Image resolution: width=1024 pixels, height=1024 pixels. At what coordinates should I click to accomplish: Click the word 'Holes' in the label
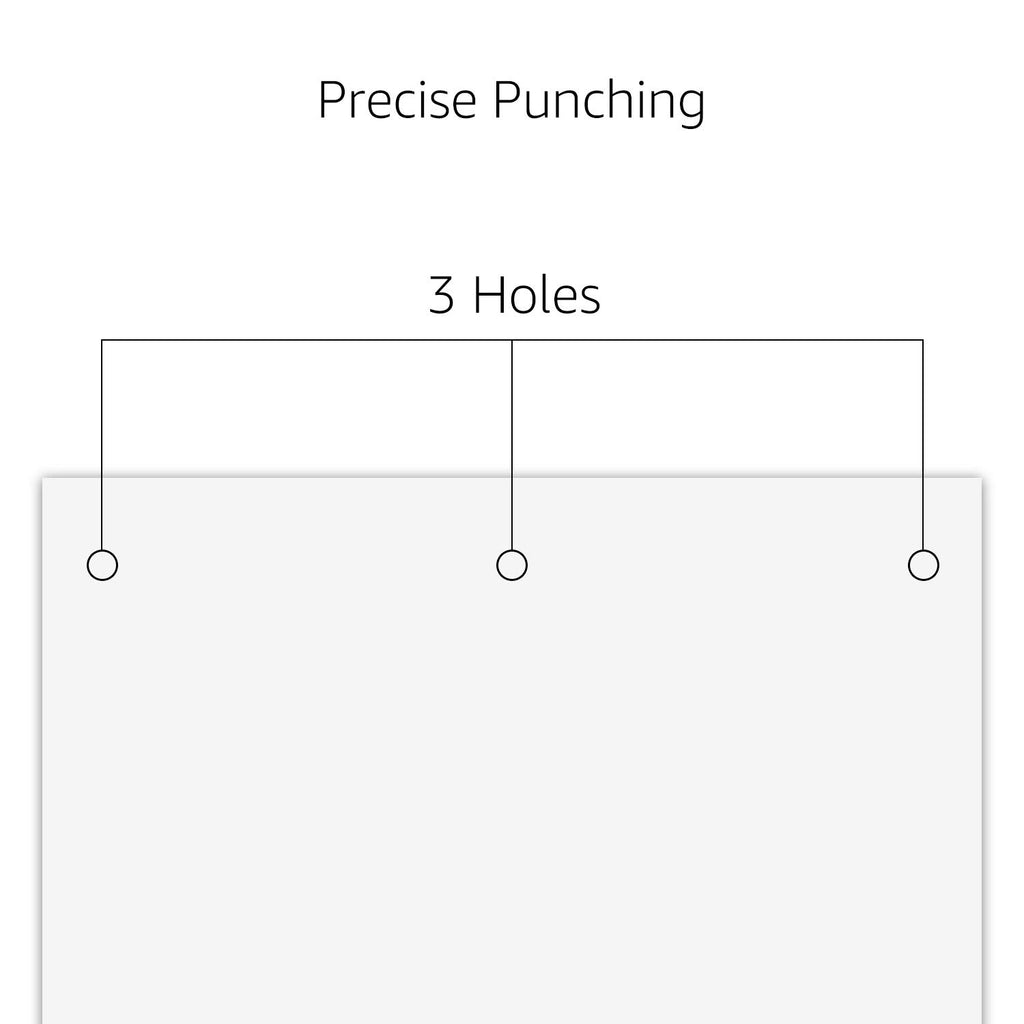click(x=536, y=295)
